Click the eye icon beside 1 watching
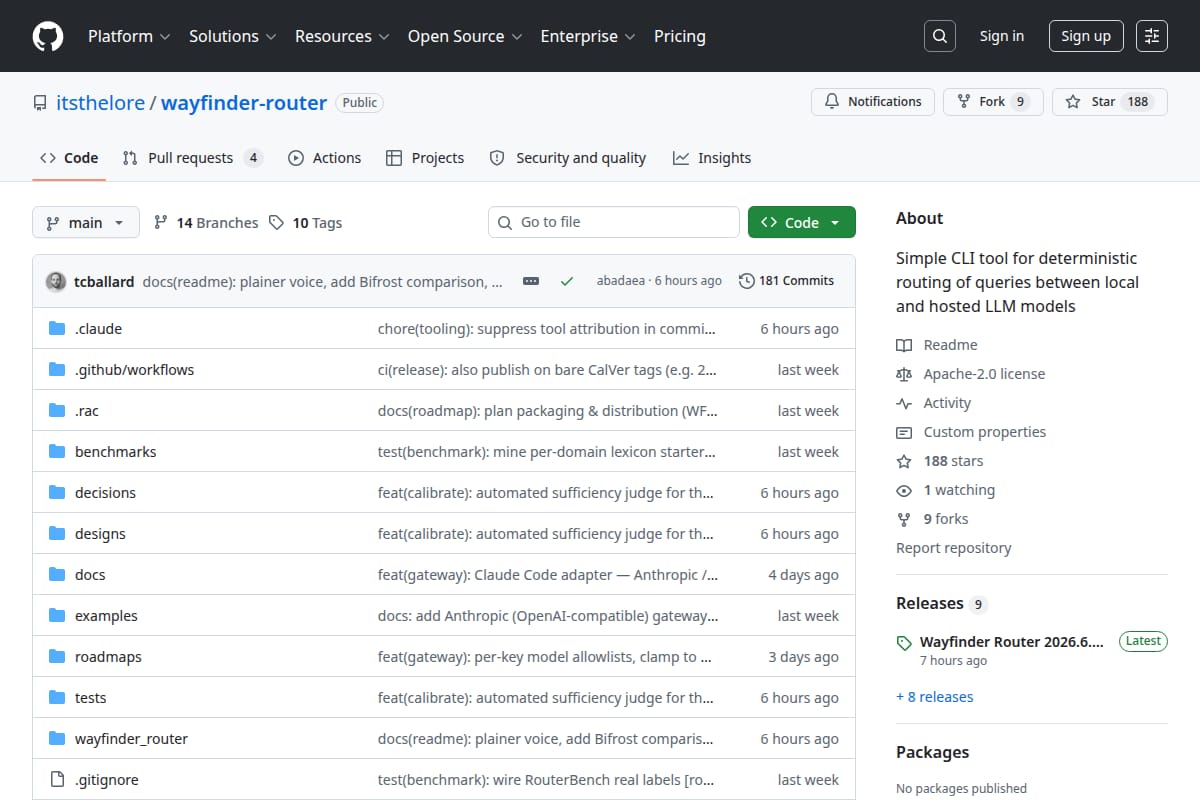Image resolution: width=1200 pixels, height=800 pixels. click(x=904, y=490)
